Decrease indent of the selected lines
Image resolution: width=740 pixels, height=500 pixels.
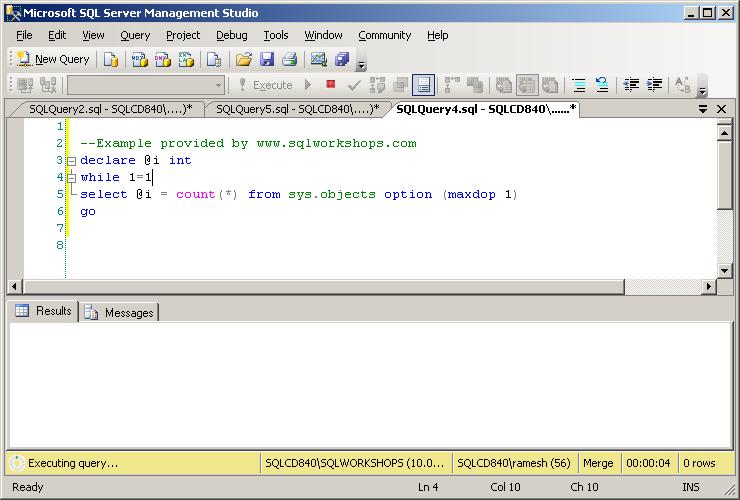(x=631, y=85)
